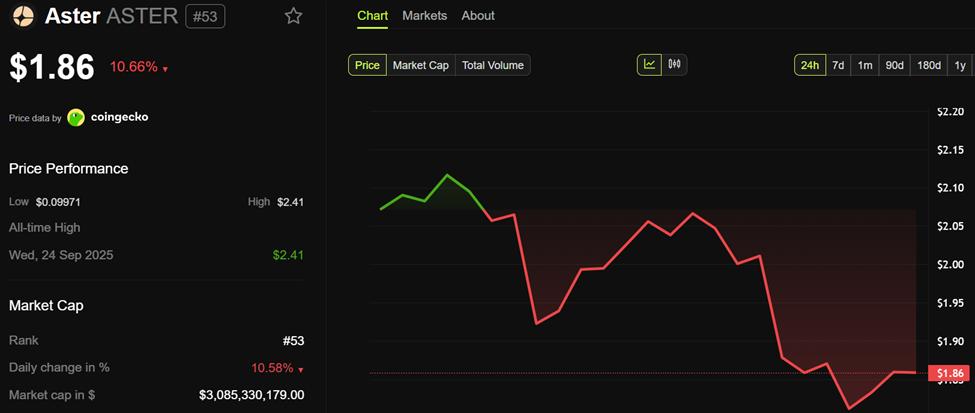Click the star favorite icon

pyautogui.click(x=293, y=16)
